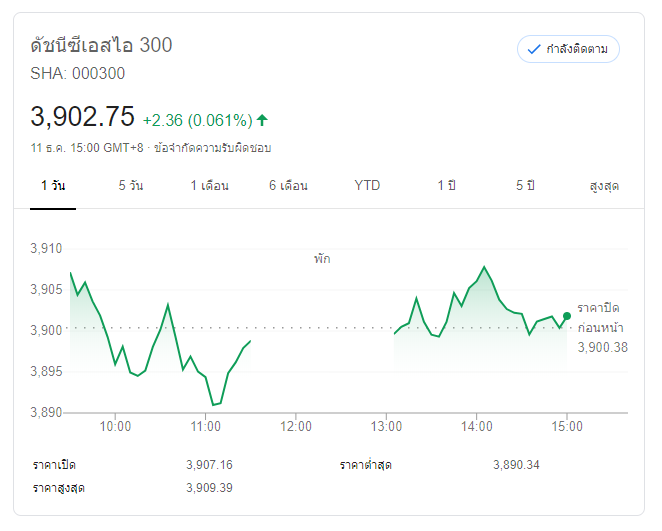This screenshot has height=531, width=662.
Task: Click the 3,902.75 current price value
Action: [x=82, y=117]
